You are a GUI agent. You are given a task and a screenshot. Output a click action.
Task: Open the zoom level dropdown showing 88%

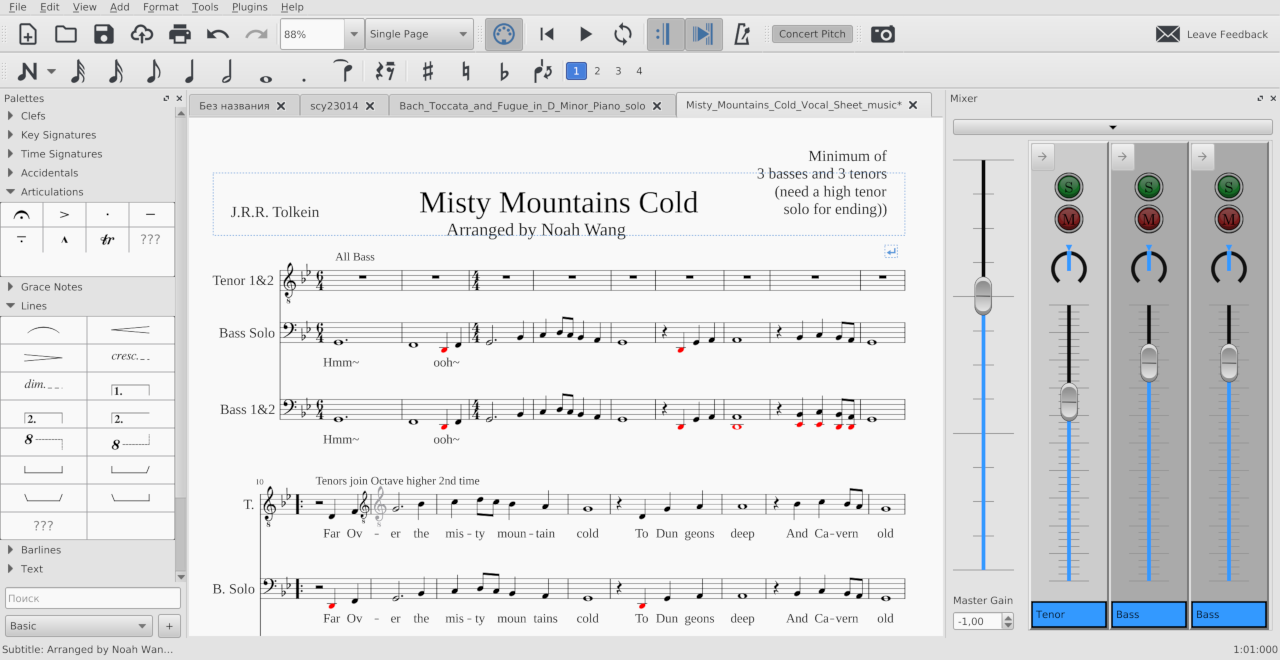click(x=354, y=34)
